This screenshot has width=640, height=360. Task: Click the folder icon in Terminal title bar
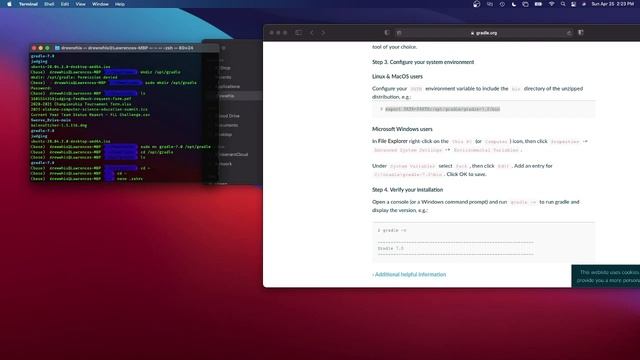(x=57, y=48)
